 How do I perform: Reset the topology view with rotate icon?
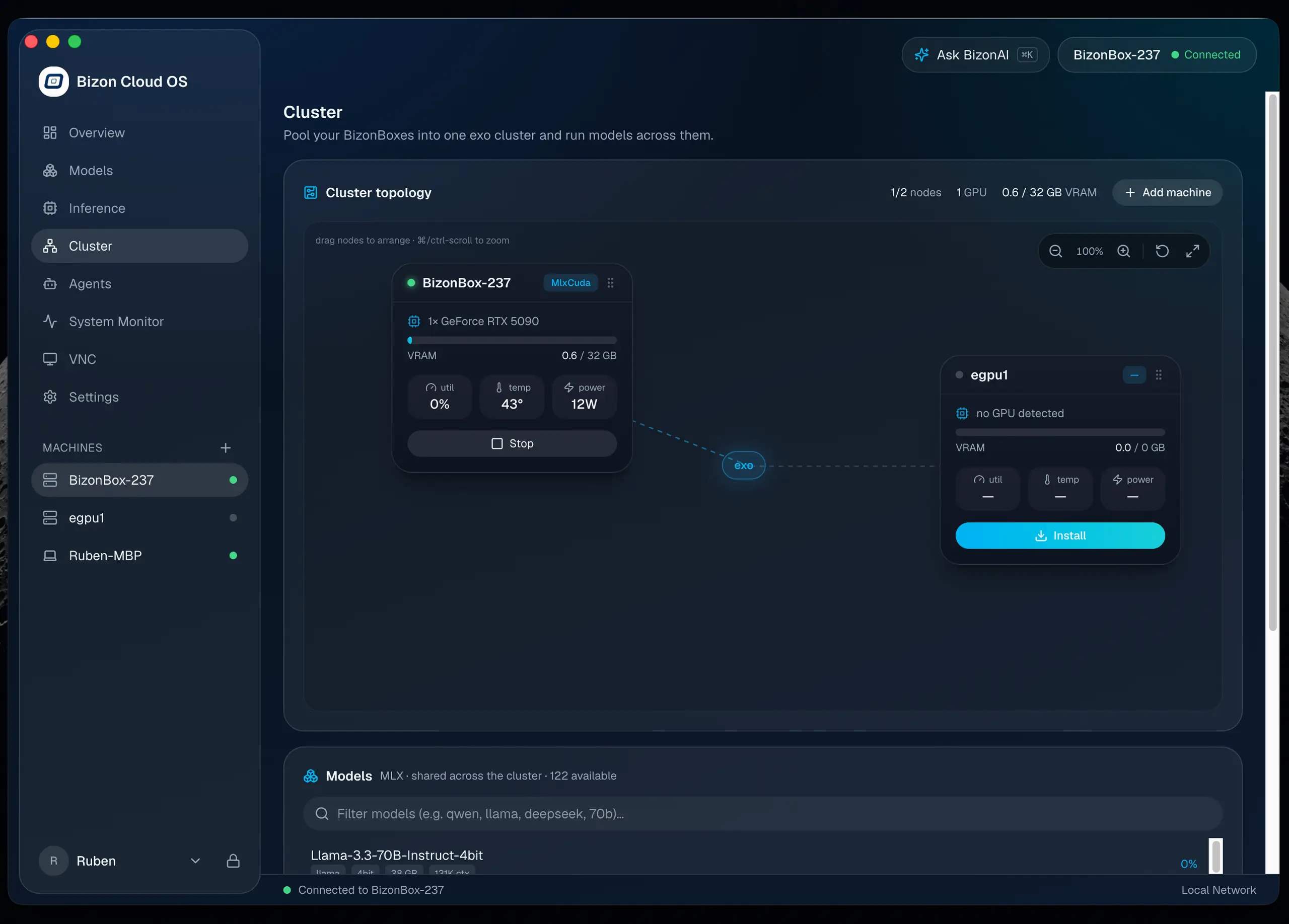[1162, 251]
